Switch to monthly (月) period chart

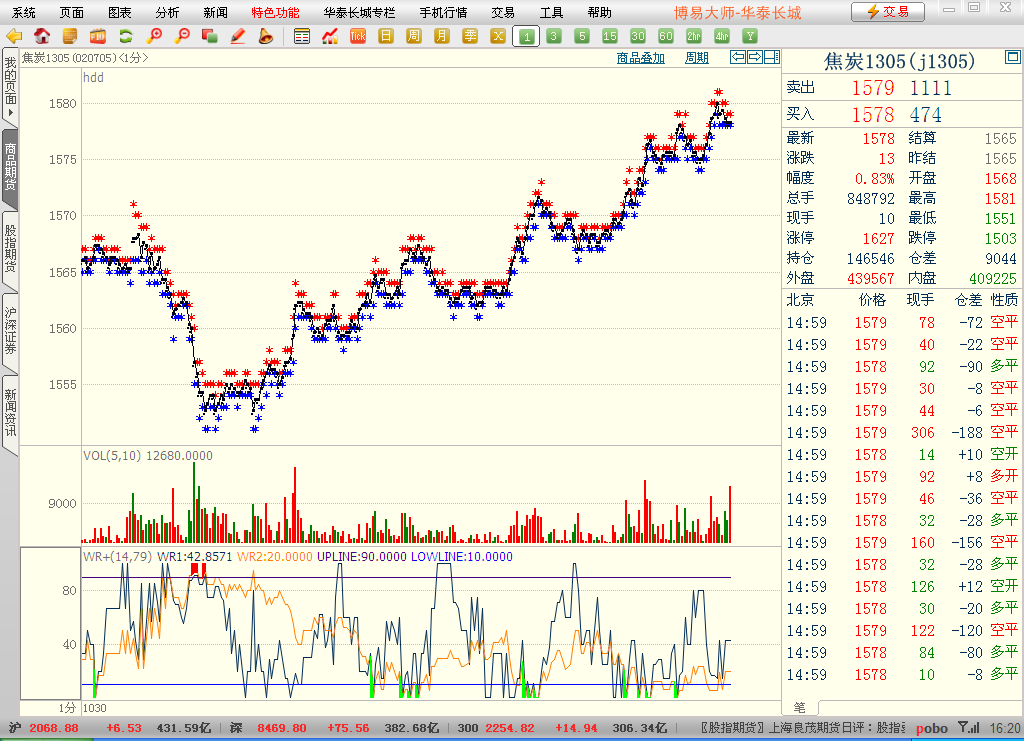pos(442,36)
